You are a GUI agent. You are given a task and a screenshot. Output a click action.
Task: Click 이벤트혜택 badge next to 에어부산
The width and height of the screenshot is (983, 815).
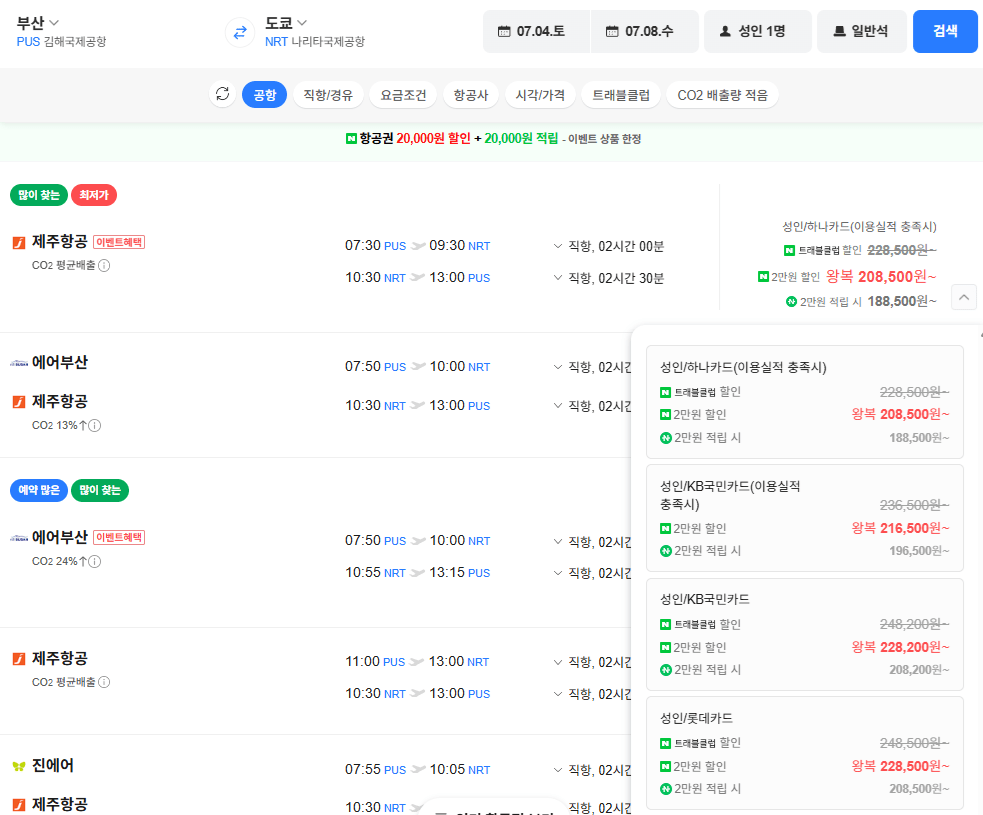coord(119,537)
